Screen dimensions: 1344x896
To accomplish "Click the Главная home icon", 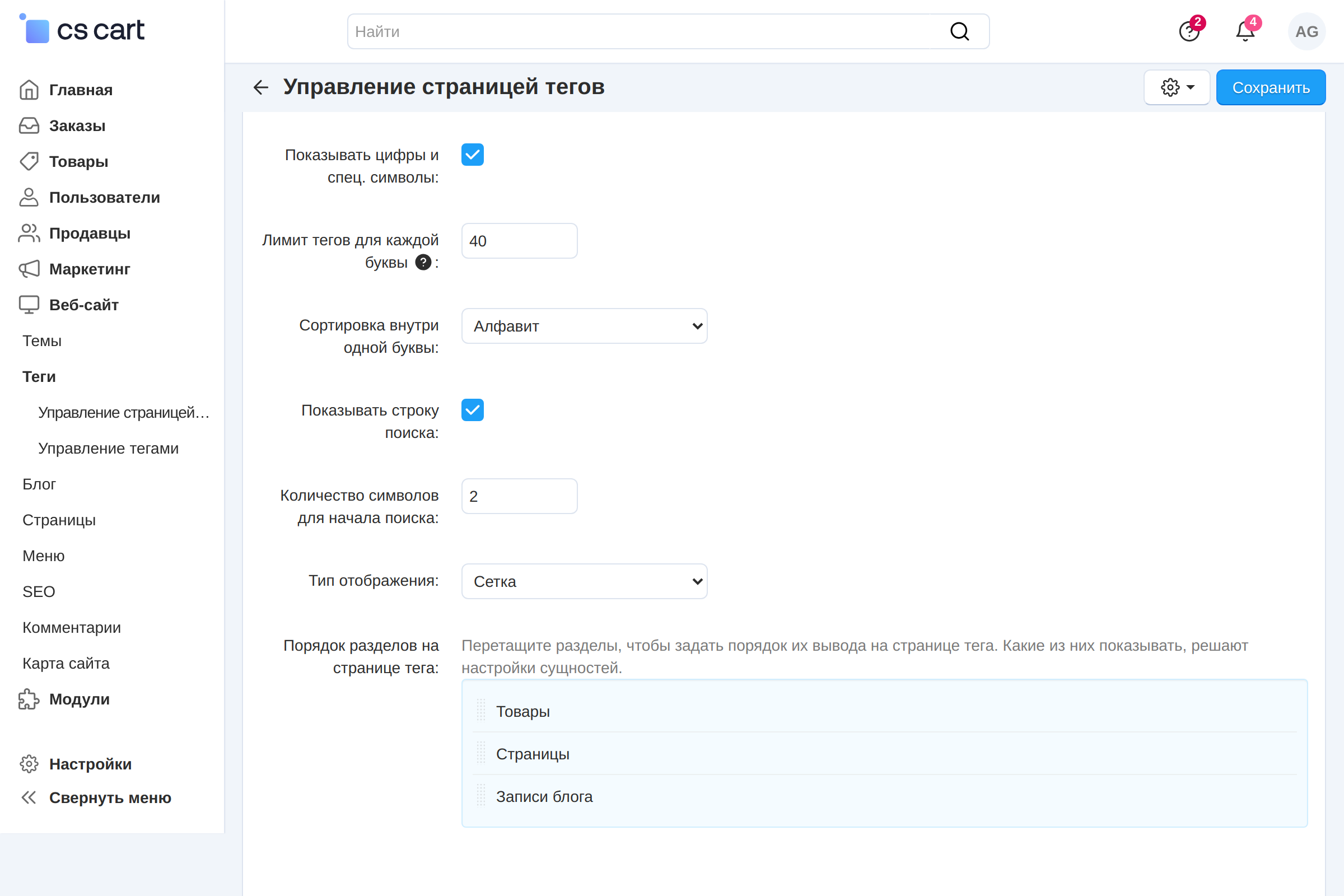I will [29, 90].
